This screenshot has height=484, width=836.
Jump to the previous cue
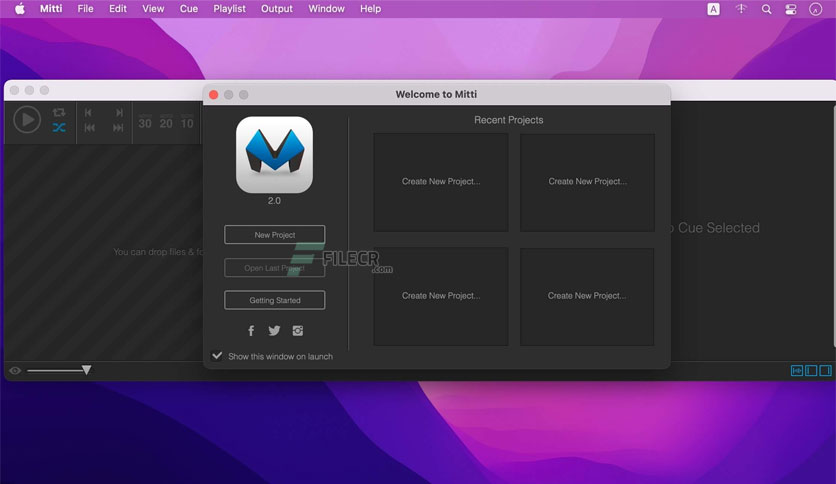89,112
